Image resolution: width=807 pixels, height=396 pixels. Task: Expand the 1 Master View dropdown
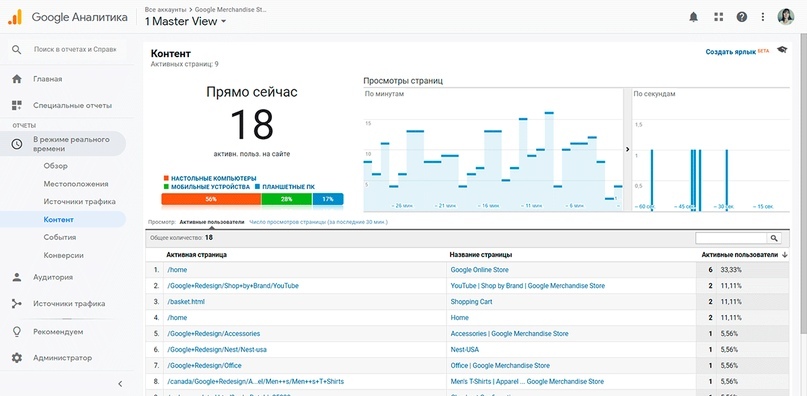pyautogui.click(x=185, y=22)
